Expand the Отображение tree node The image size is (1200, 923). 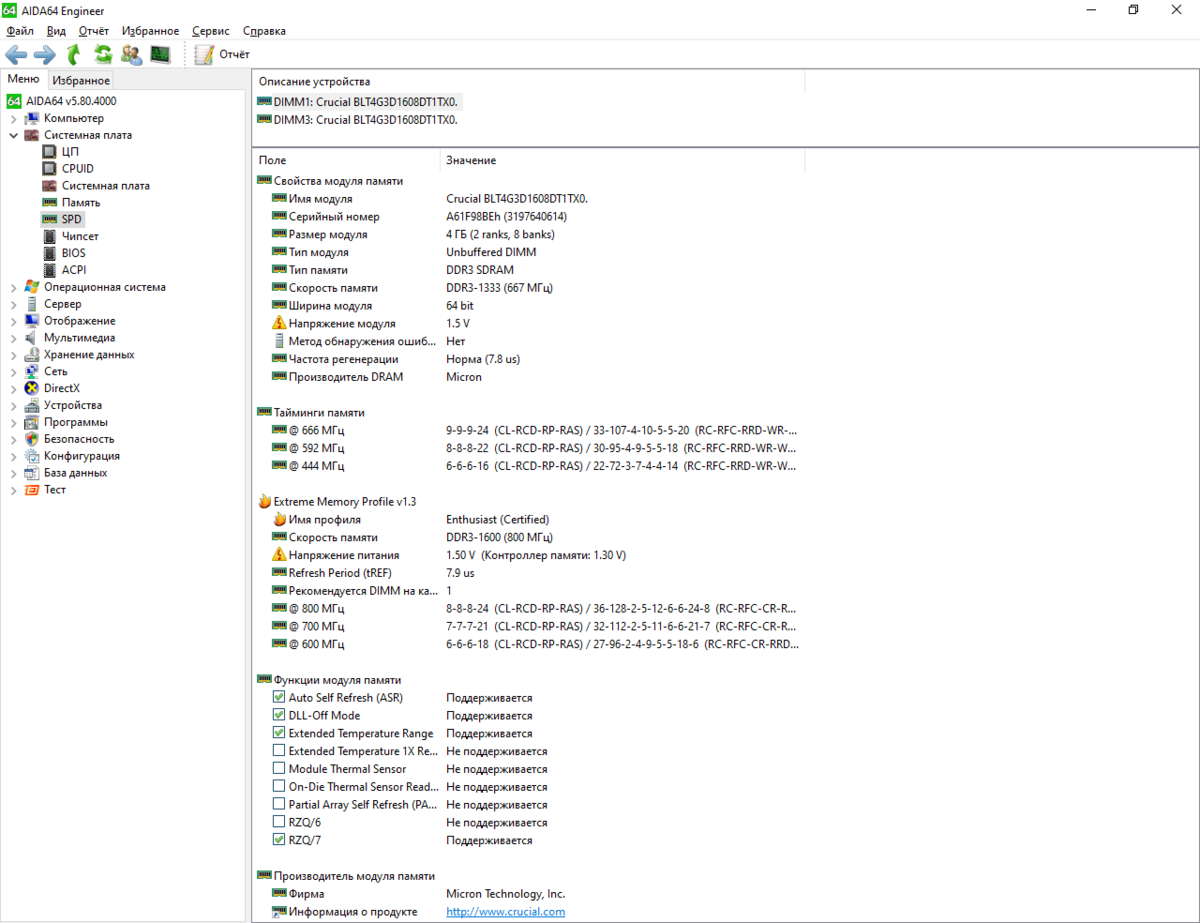(x=13, y=321)
